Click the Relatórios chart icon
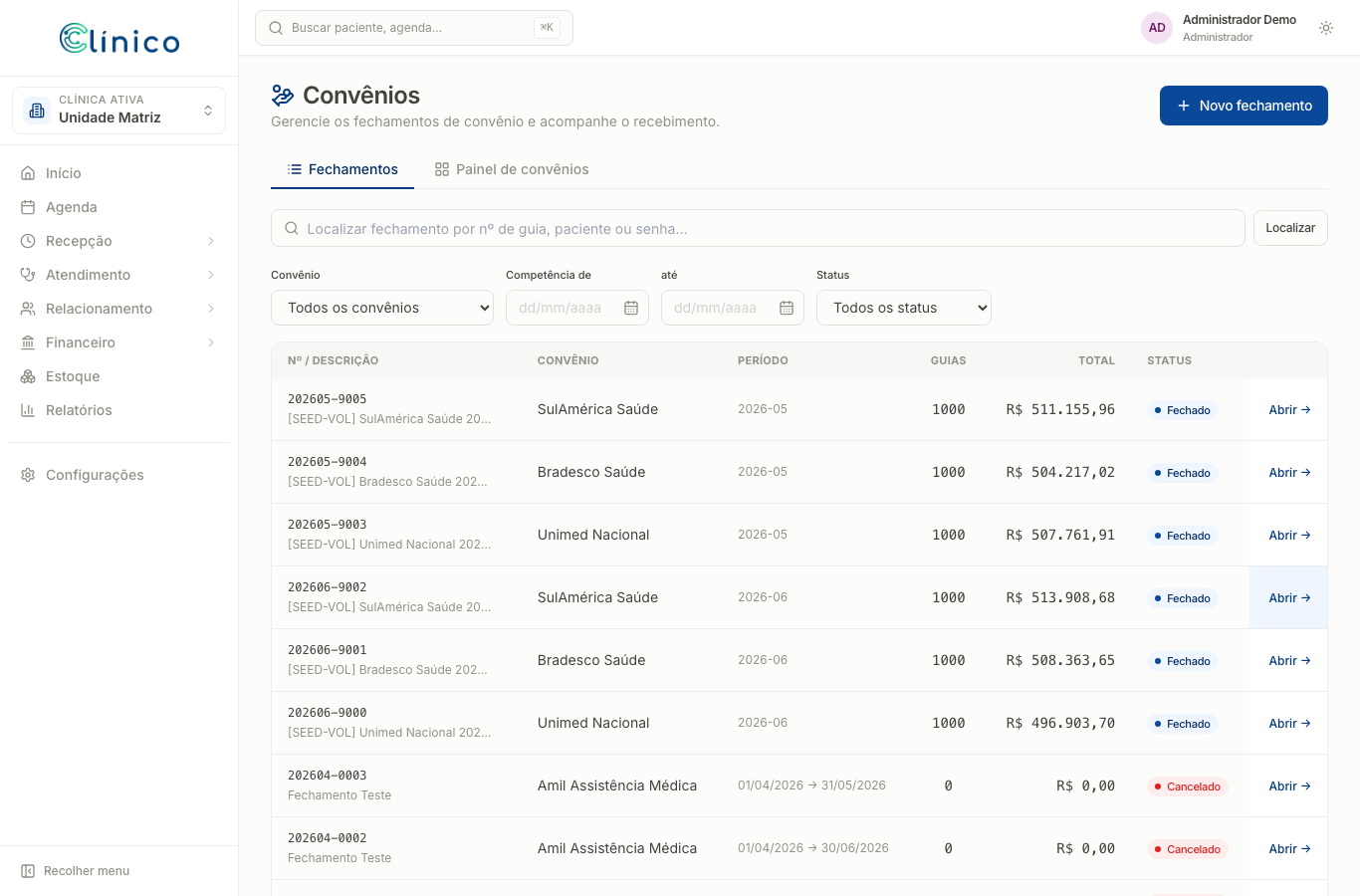This screenshot has width=1360, height=896. pos(28,410)
